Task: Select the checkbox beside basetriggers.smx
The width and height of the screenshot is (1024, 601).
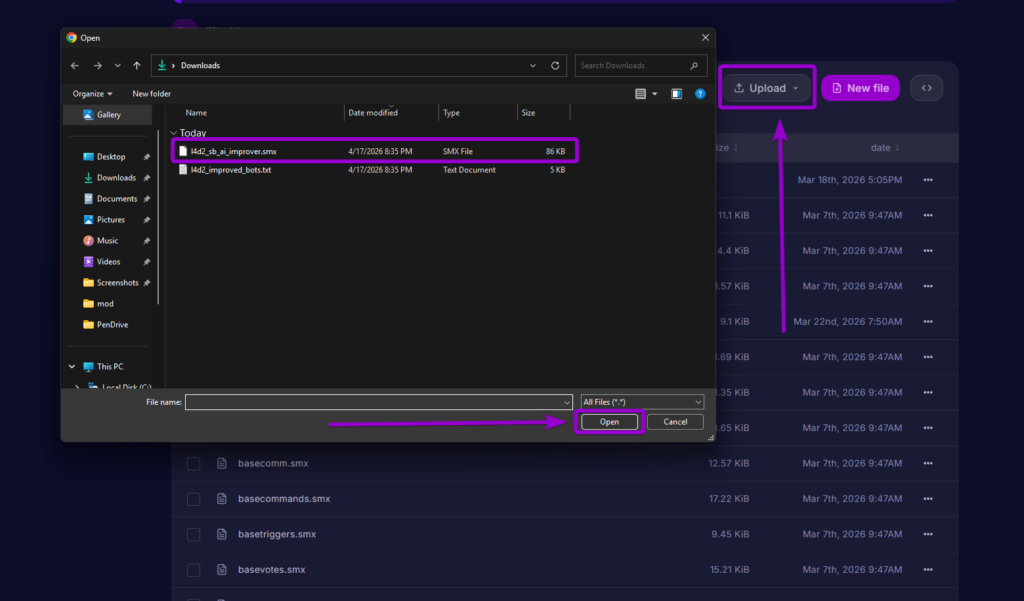Action: click(193, 533)
